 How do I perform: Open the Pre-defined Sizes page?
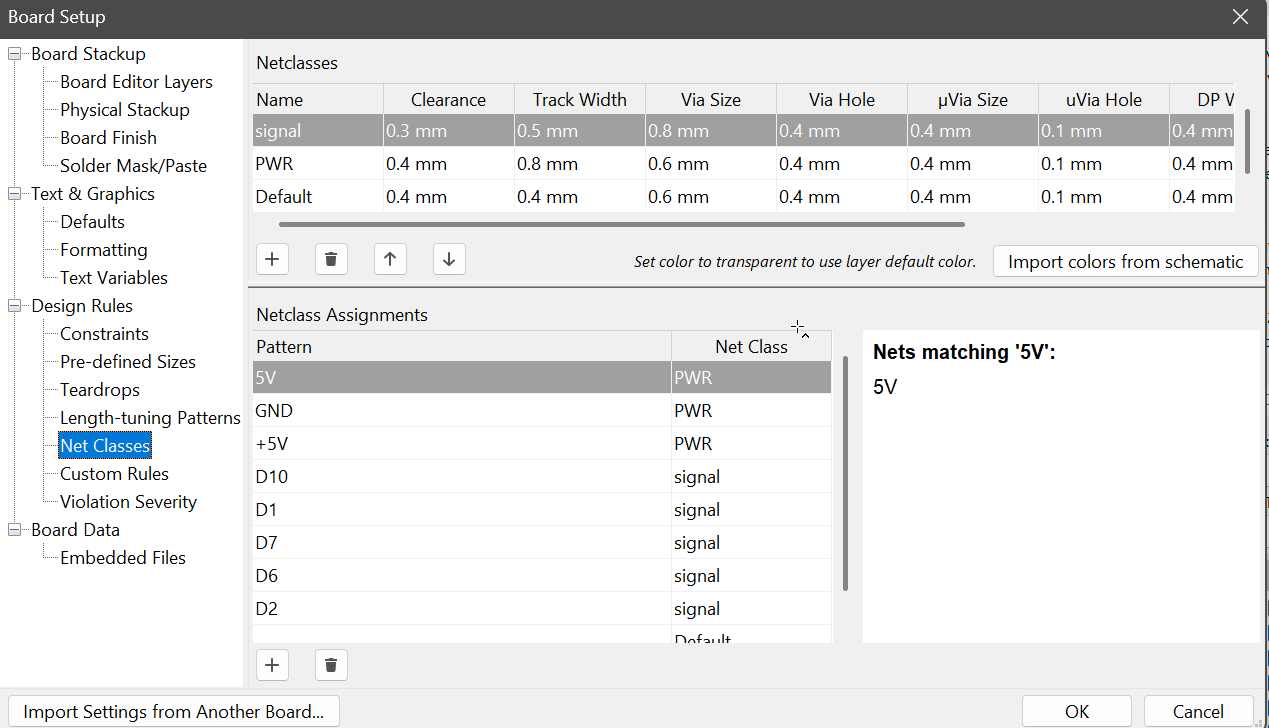click(127, 362)
